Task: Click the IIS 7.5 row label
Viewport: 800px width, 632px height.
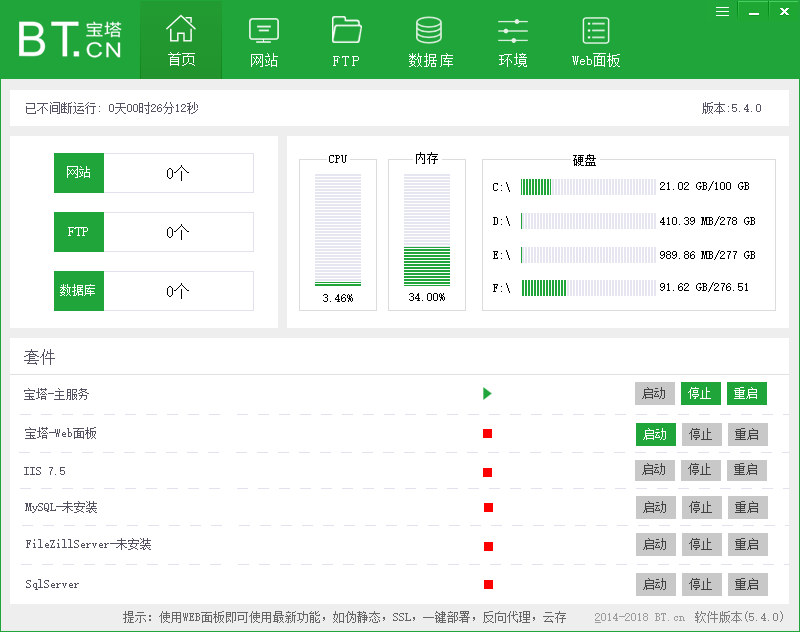Action: coord(44,471)
